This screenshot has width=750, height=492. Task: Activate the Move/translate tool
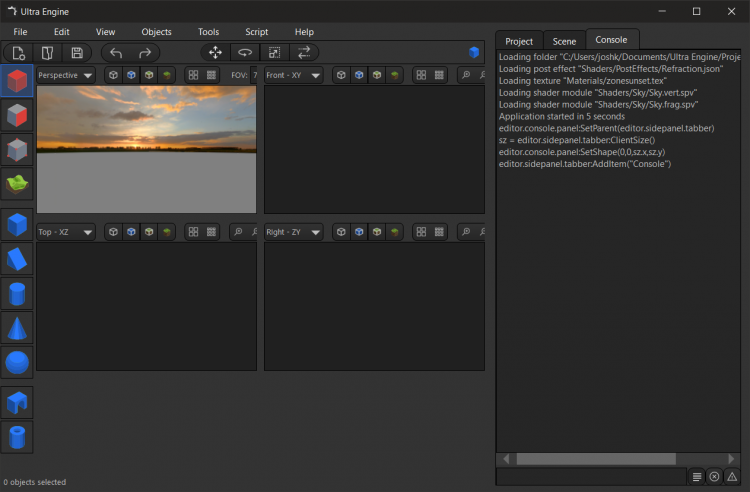pyautogui.click(x=215, y=52)
